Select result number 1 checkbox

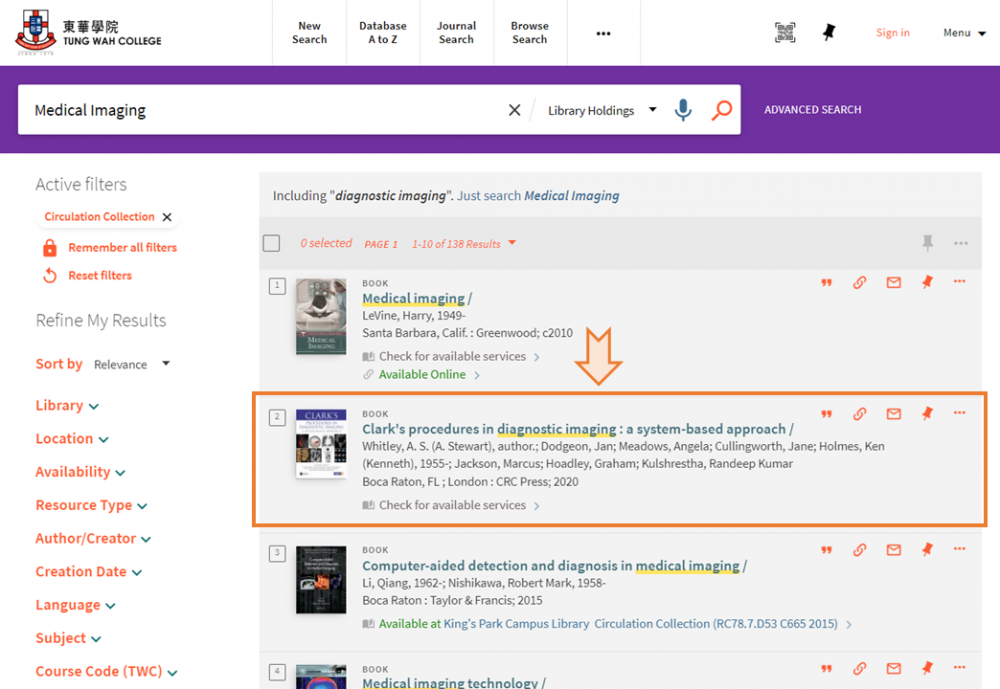277,286
